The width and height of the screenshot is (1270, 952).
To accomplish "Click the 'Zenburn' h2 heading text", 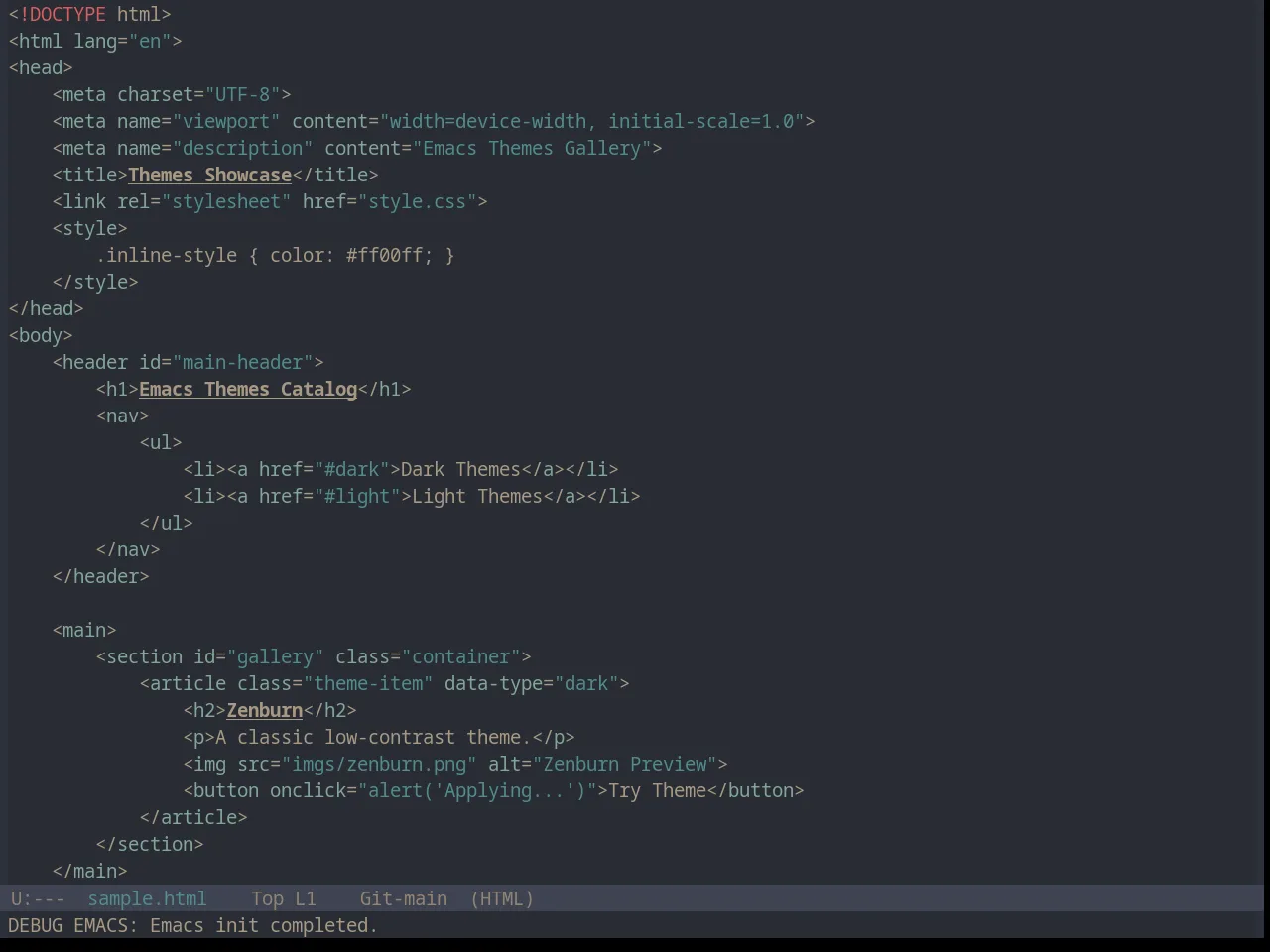I will click(x=265, y=710).
